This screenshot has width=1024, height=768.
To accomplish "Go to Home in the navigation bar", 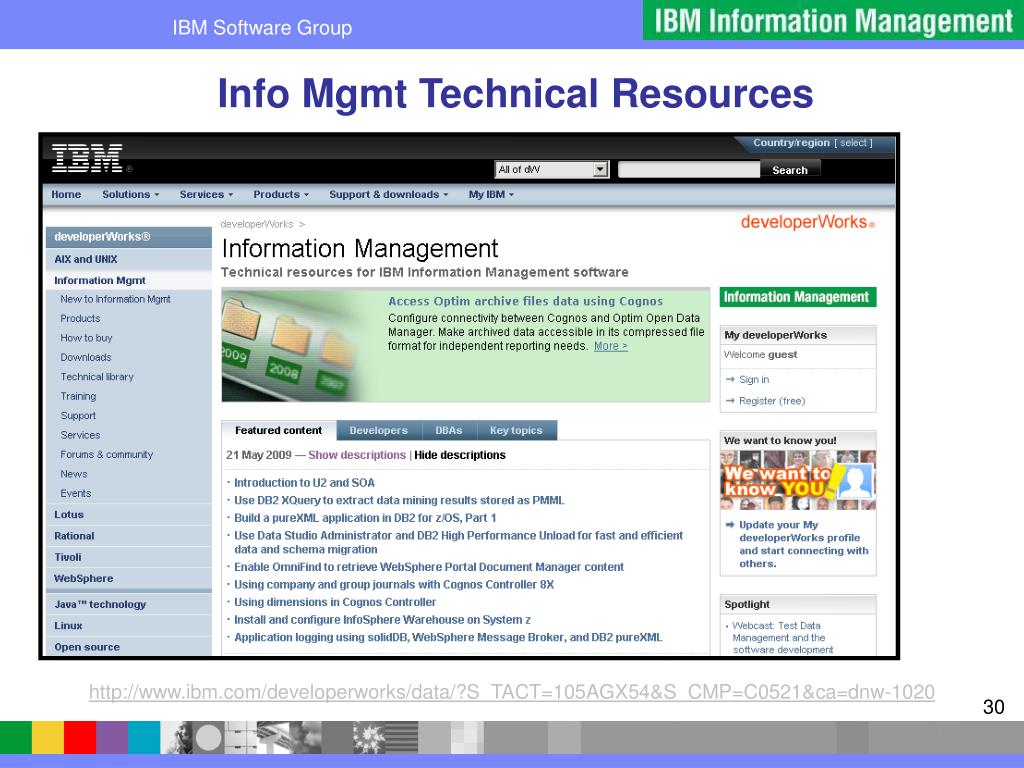I will [66, 195].
